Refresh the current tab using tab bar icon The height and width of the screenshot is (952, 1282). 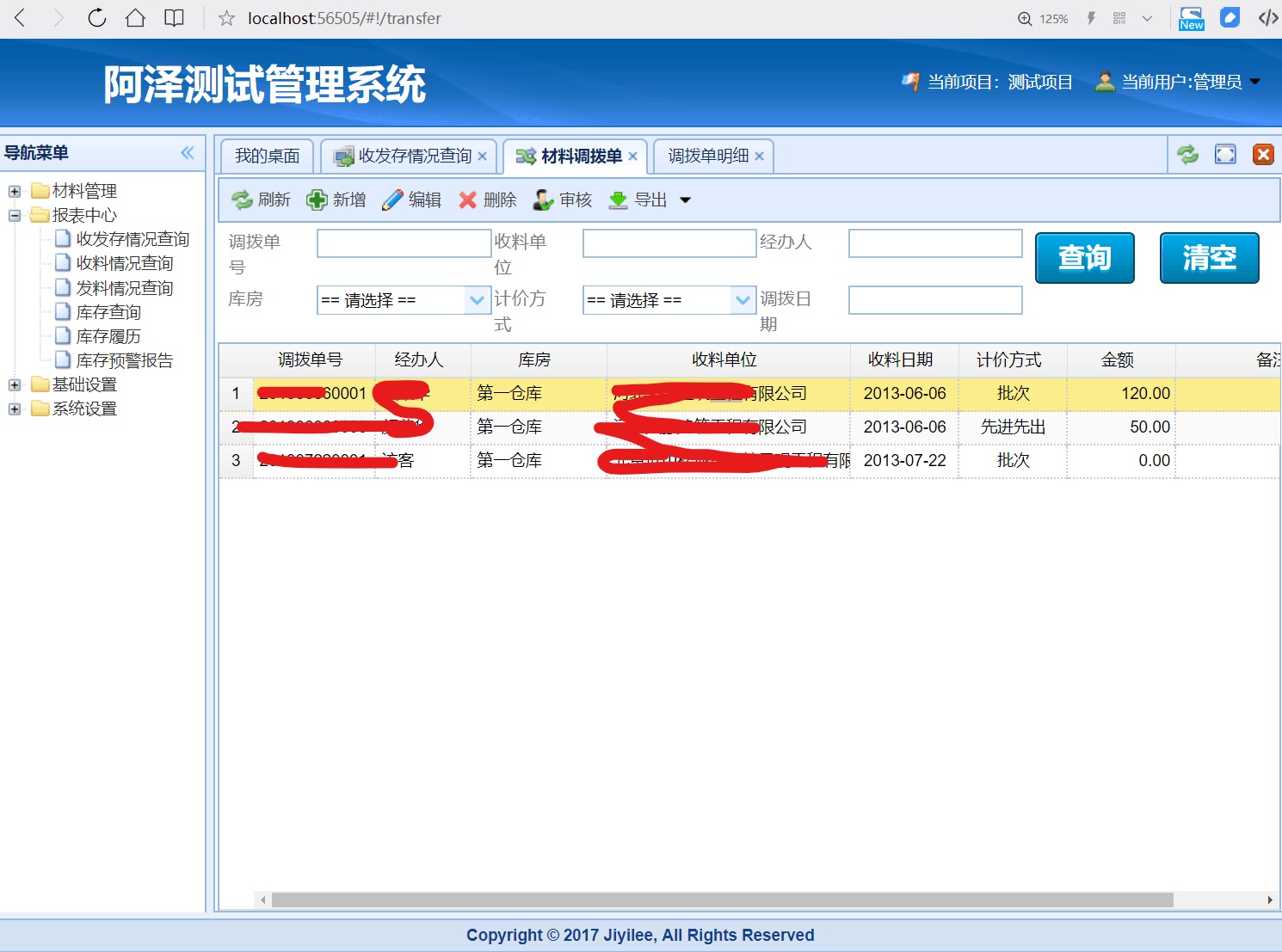[1187, 155]
